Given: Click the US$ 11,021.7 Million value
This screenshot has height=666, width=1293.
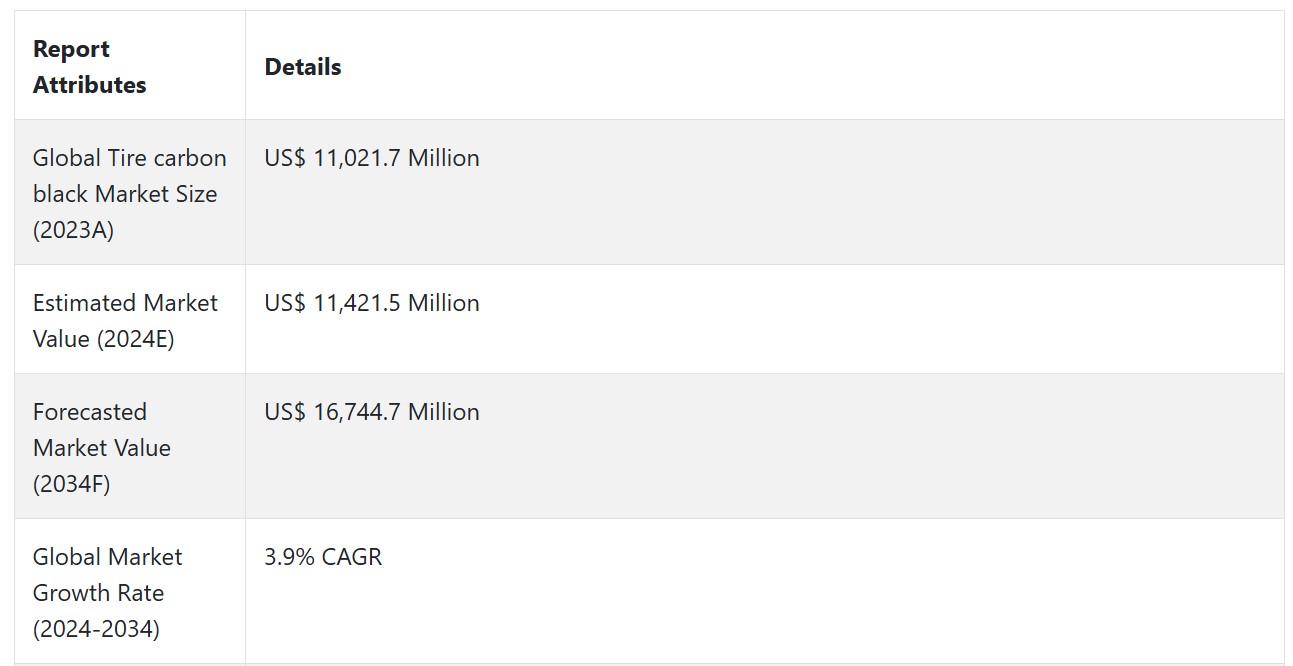Looking at the screenshot, I should pos(372,158).
